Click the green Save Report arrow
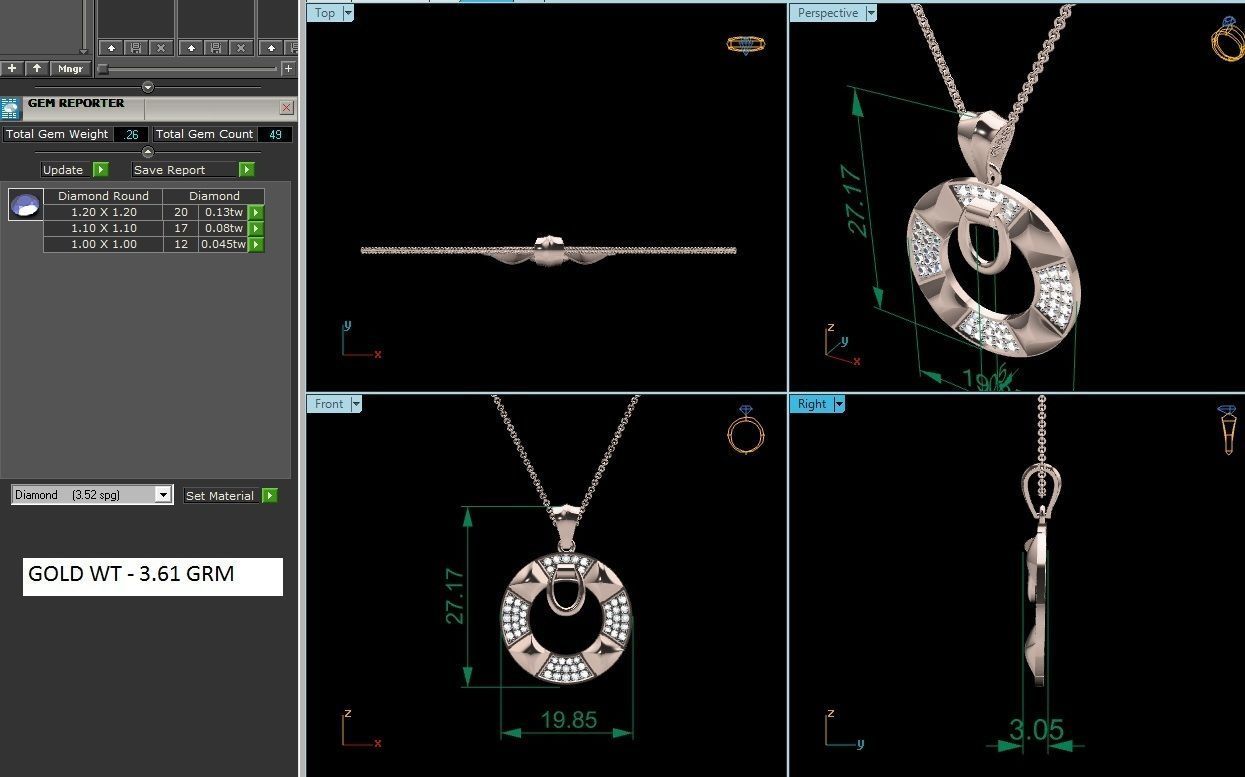This screenshot has width=1245, height=777. (246, 170)
